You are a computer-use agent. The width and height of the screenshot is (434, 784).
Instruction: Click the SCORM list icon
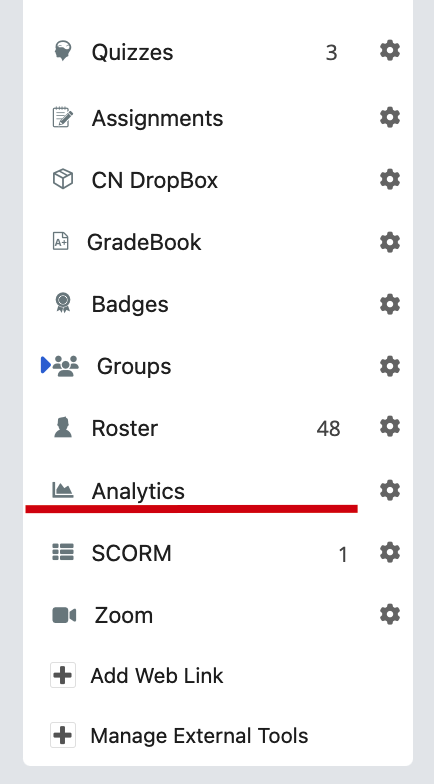point(63,552)
